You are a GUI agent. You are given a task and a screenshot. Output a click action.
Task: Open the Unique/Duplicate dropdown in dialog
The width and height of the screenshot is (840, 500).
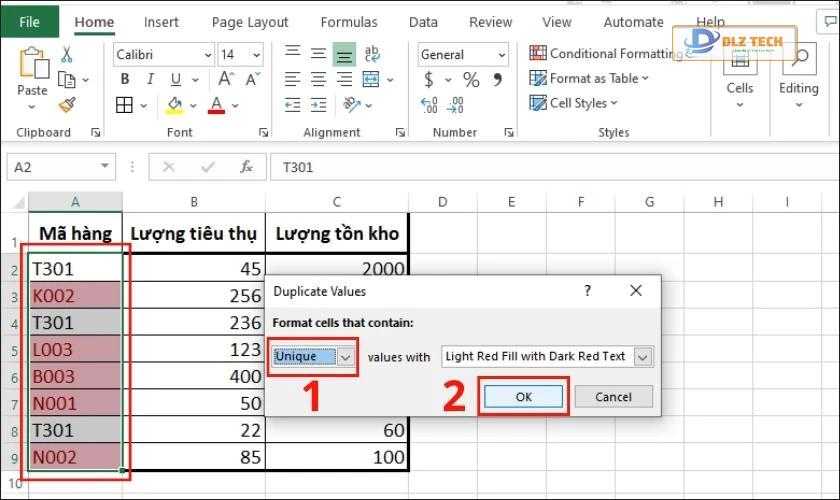pyautogui.click(x=346, y=357)
